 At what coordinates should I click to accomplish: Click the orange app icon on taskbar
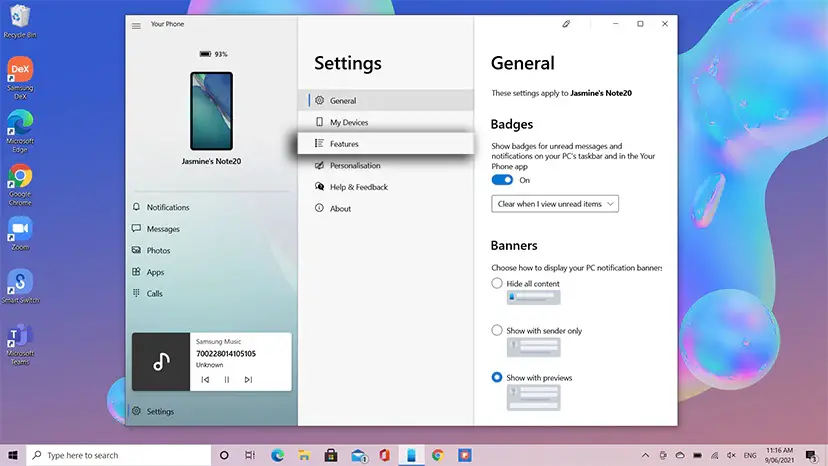pyautogui.click(x=465, y=455)
